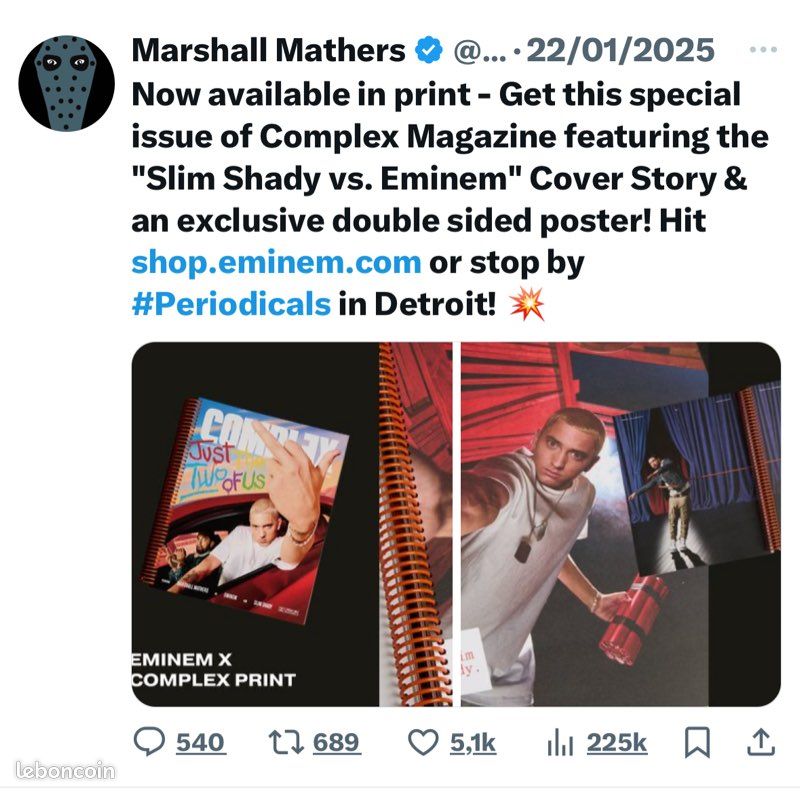800x794 pixels.
Task: Open the #Periodicals hashtag
Action: coord(231,304)
